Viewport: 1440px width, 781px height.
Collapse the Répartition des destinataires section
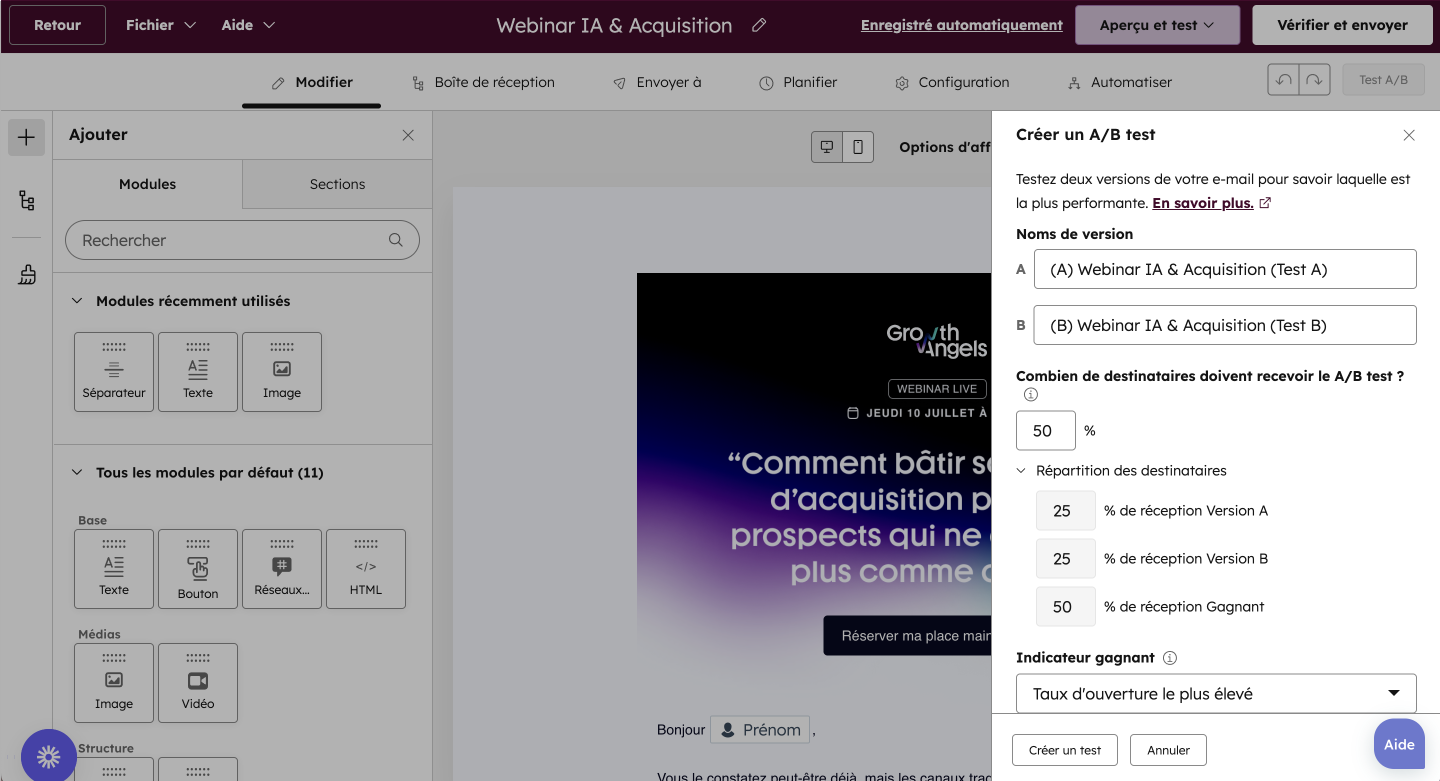click(1021, 470)
